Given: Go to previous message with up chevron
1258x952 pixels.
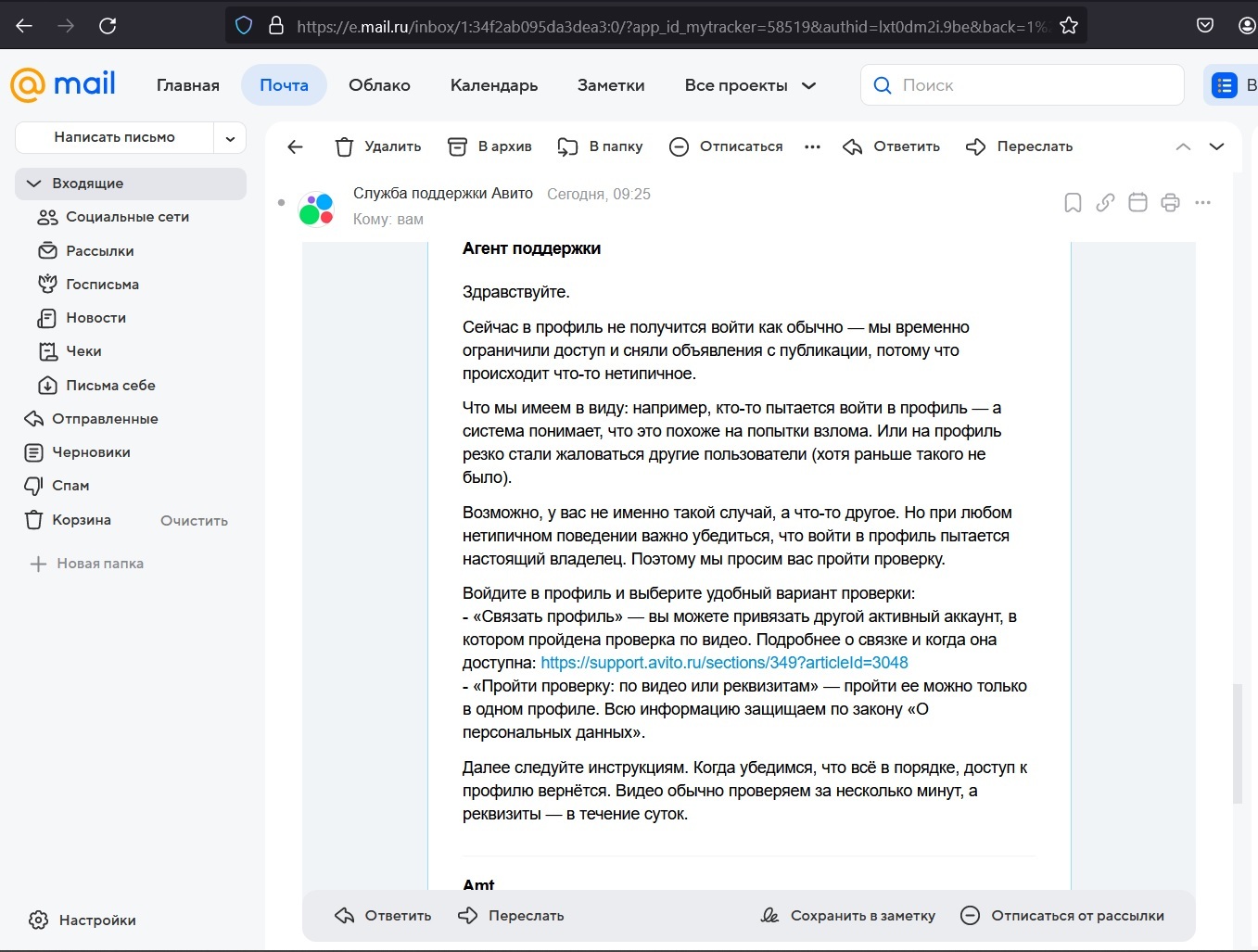Looking at the screenshot, I should pos(1183,146).
